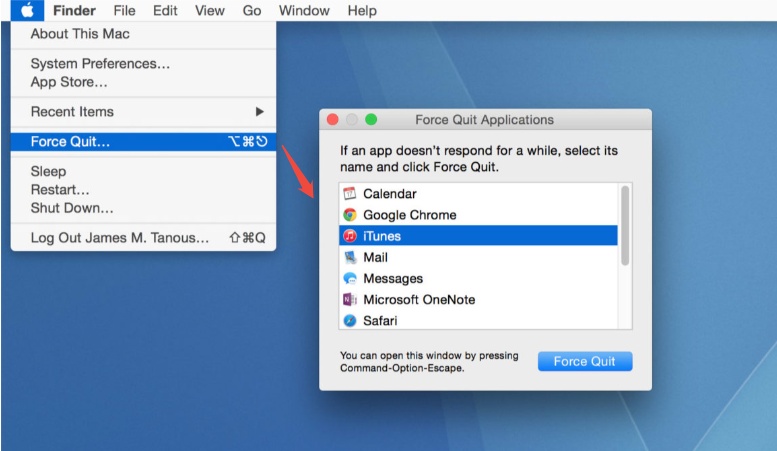Click the blue Force Quit button

pos(585,361)
